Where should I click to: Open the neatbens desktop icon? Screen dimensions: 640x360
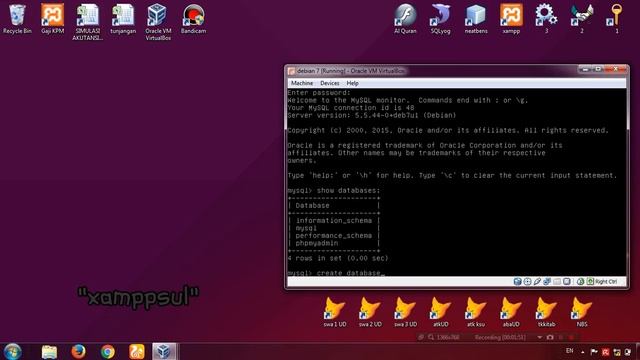coord(476,19)
